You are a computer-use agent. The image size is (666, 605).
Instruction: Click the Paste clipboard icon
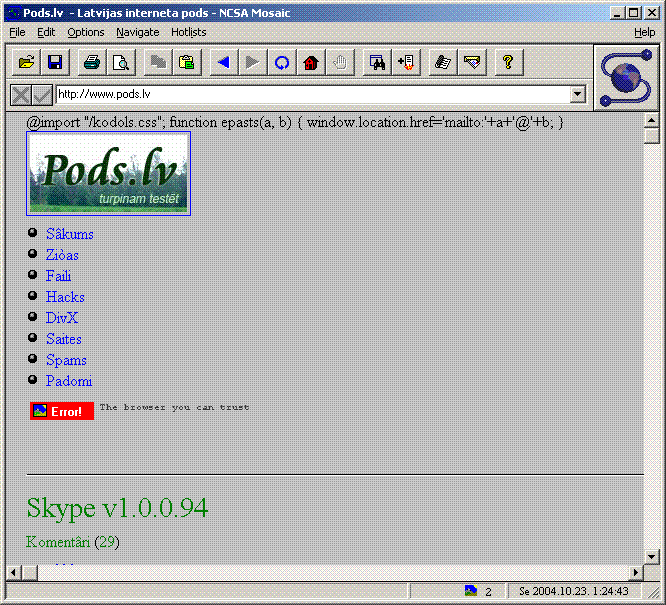187,62
